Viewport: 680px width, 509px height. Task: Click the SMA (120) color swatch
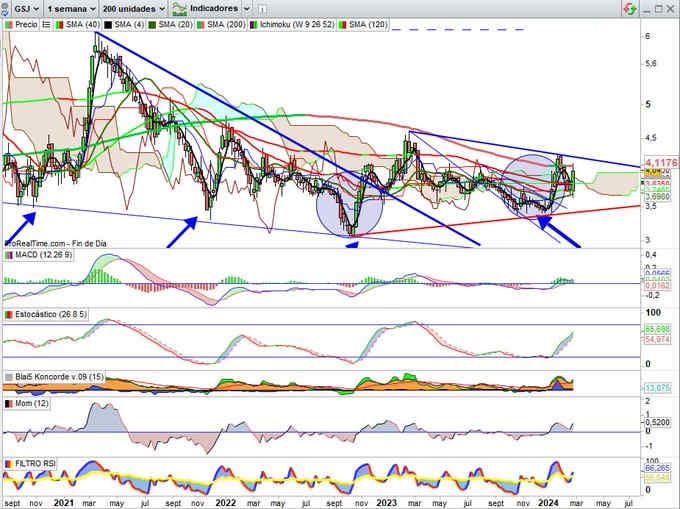tap(345, 21)
